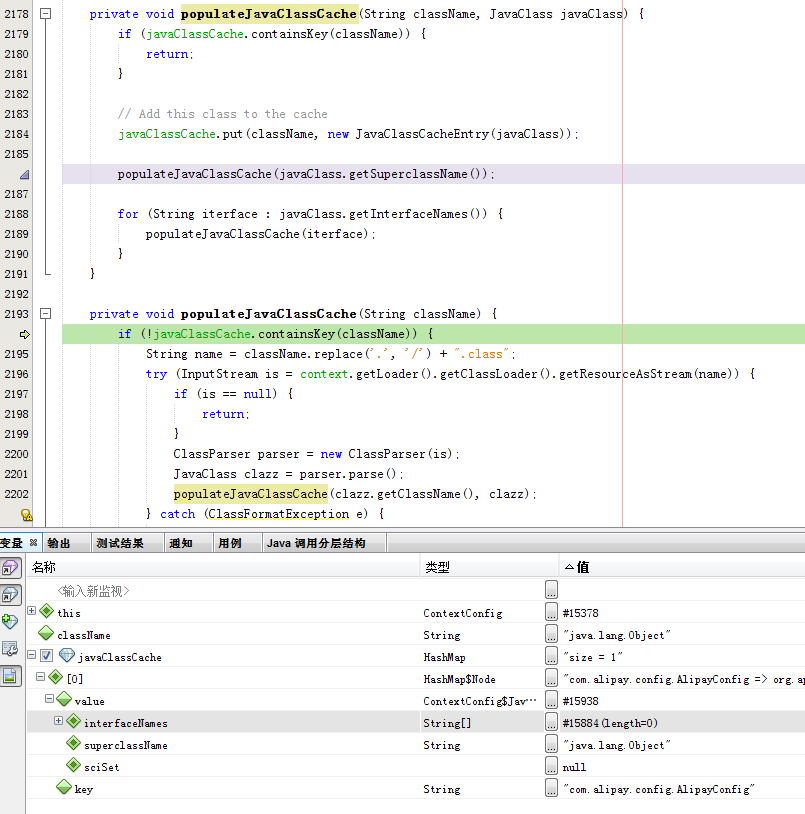Image resolution: width=805 pixels, height=814 pixels.
Task: Click the interfaceNames field icon
Action: click(x=74, y=721)
